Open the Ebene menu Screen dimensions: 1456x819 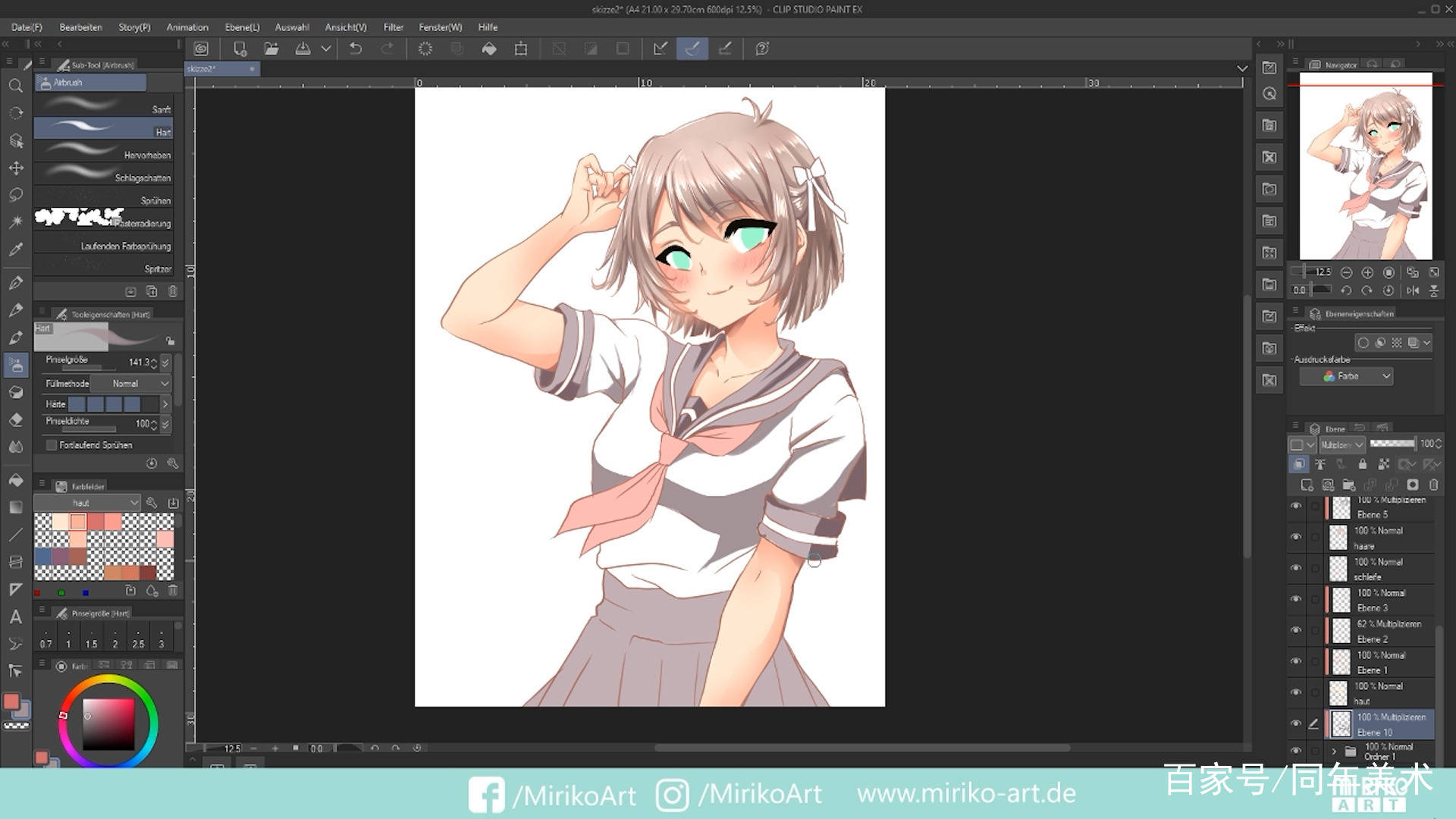tap(242, 27)
